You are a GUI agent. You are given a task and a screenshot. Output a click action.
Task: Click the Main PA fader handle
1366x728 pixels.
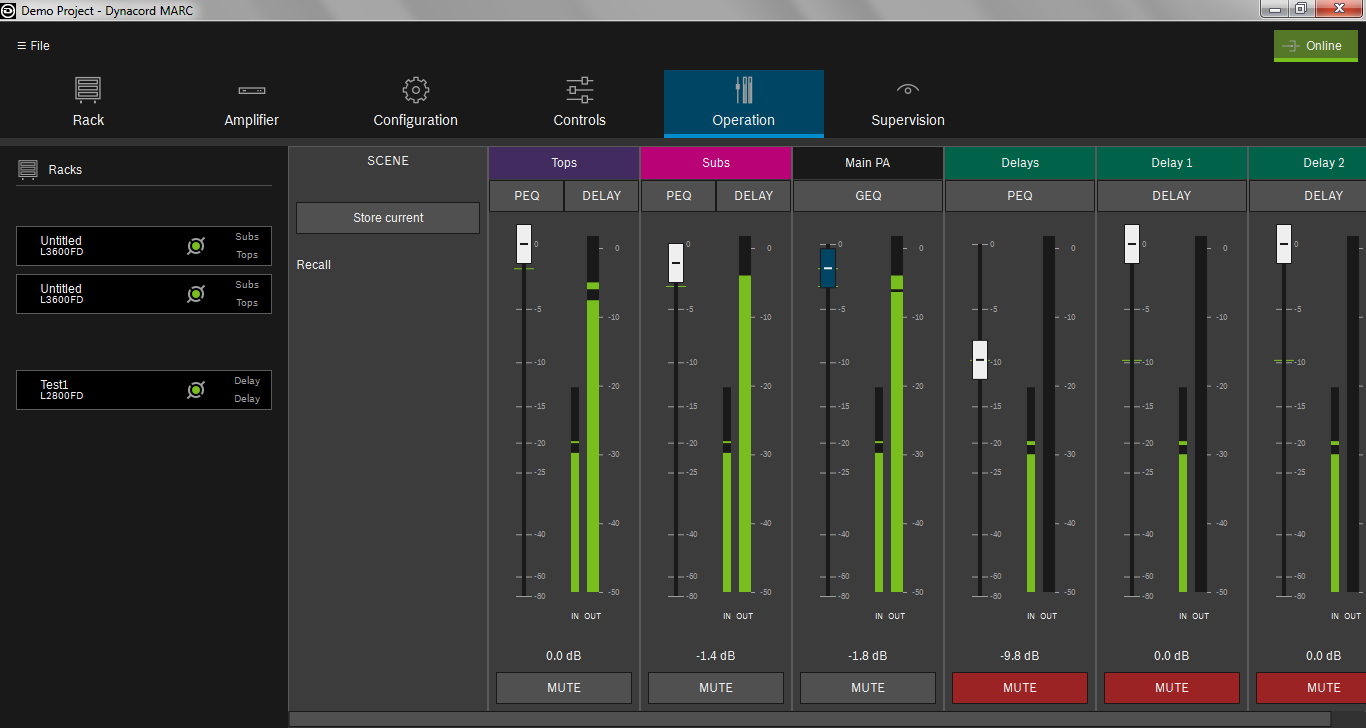click(x=828, y=268)
